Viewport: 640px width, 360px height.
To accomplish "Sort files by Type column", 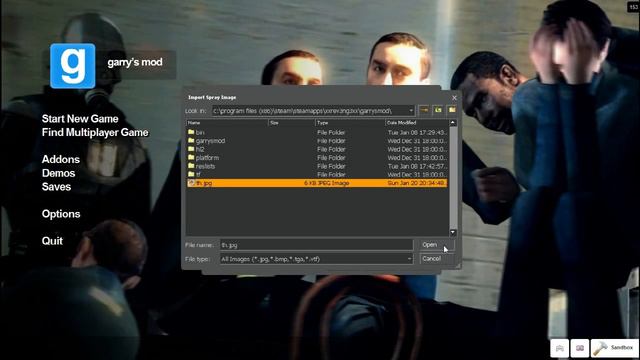I will point(350,122).
